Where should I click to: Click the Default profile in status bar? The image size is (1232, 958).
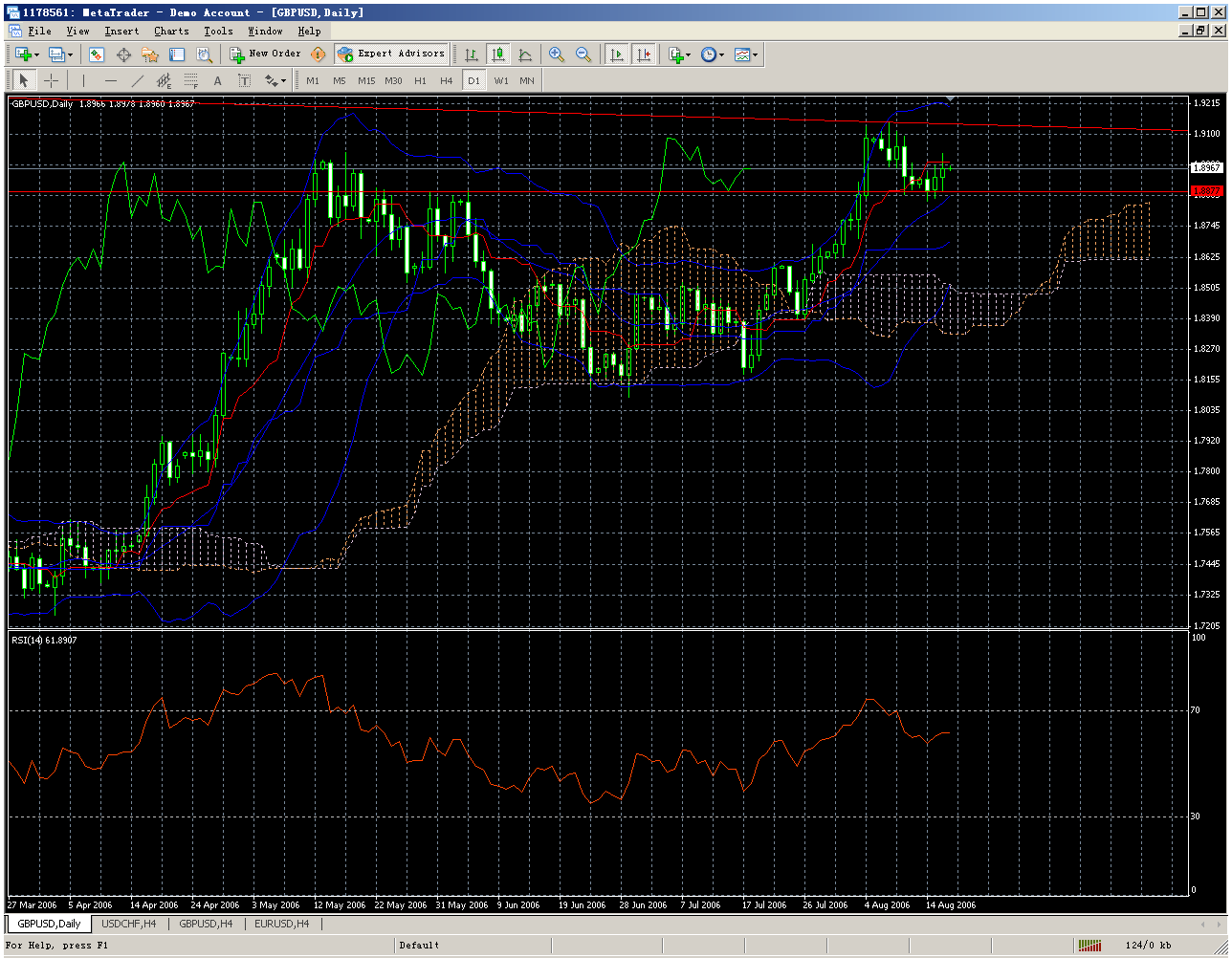click(x=419, y=946)
